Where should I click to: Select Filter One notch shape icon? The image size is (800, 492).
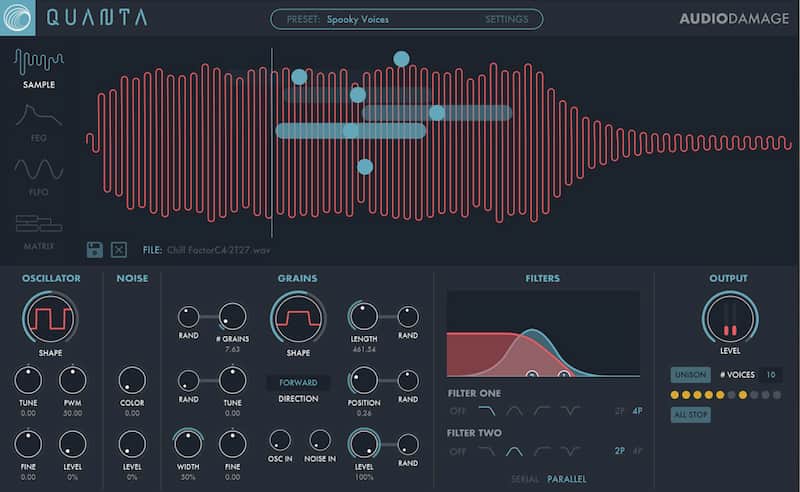(570, 410)
